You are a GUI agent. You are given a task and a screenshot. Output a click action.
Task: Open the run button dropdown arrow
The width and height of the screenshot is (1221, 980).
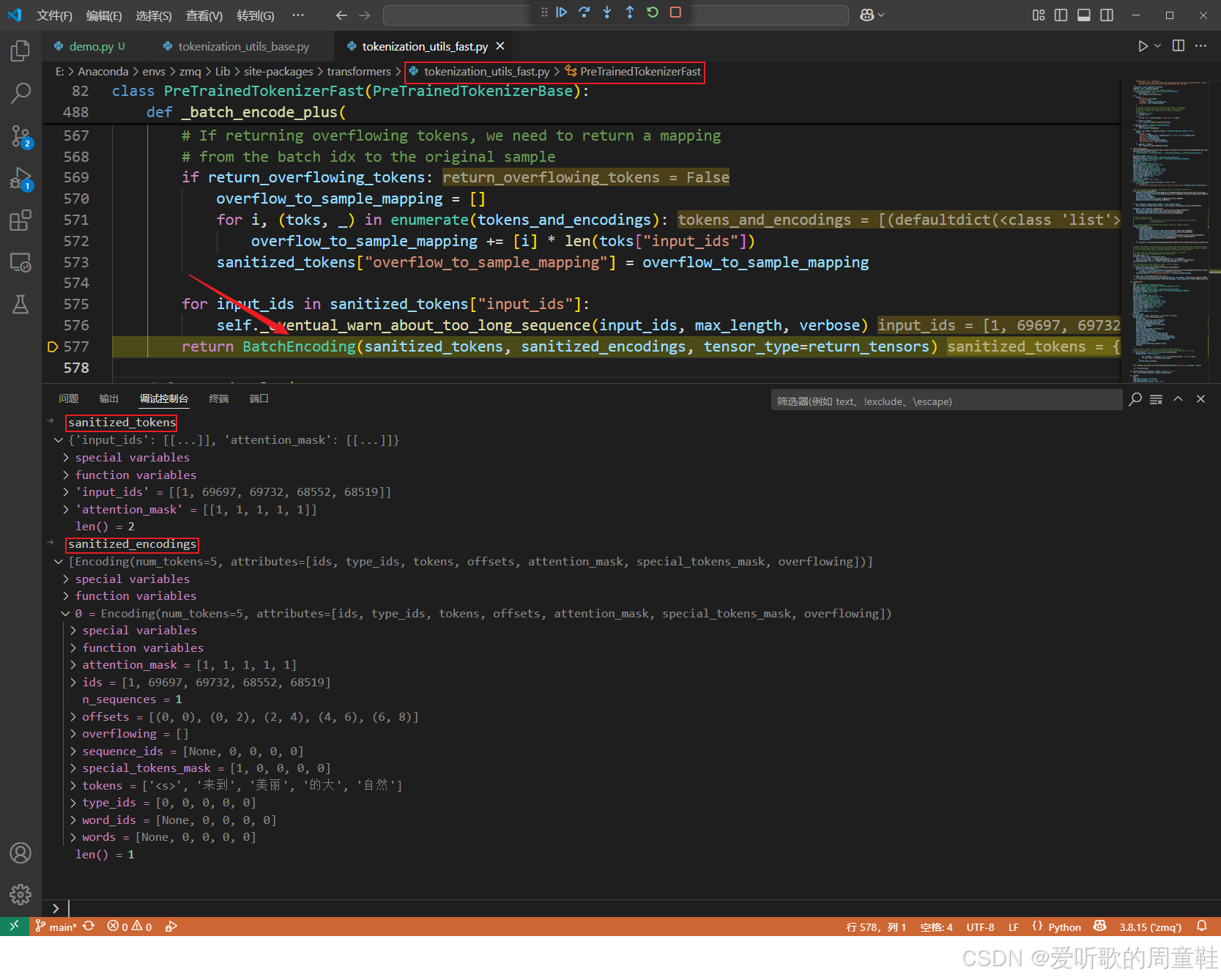tap(1158, 46)
